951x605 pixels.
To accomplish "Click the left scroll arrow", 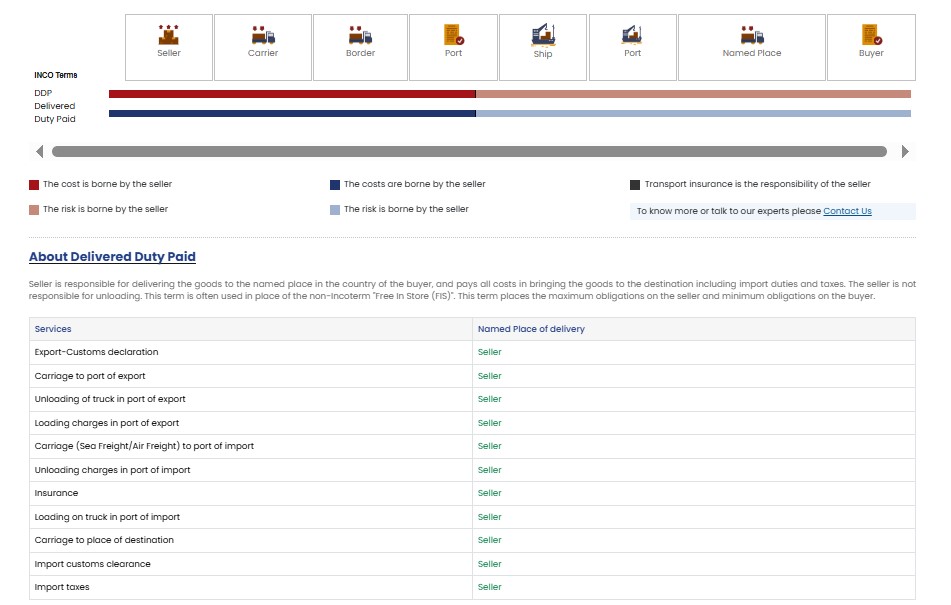I will point(40,152).
